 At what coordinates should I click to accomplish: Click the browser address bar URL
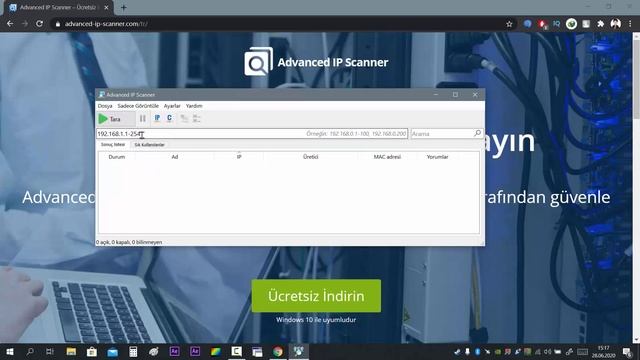pos(106,24)
